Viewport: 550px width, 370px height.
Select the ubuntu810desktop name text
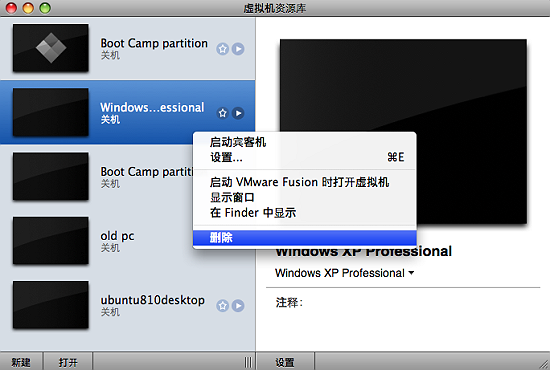pos(153,300)
